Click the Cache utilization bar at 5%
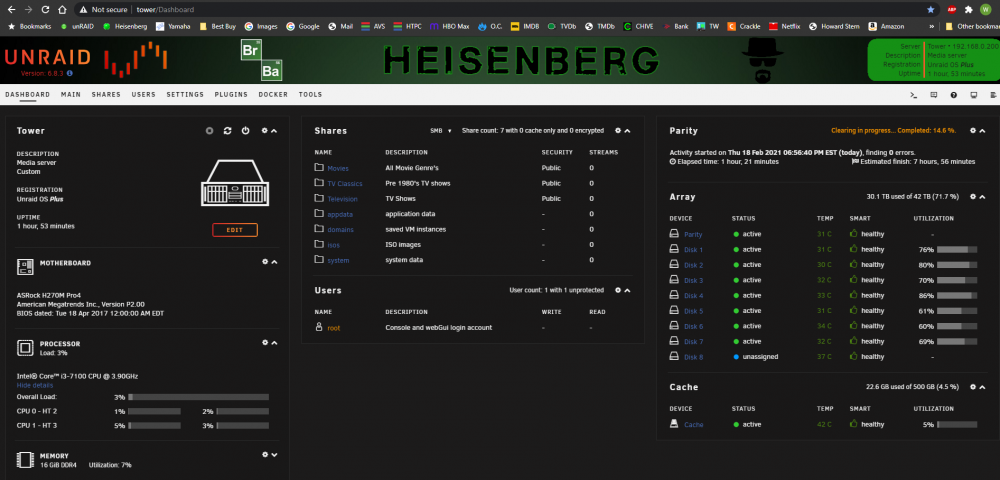The width and height of the screenshot is (1000, 480). (x=957, y=425)
